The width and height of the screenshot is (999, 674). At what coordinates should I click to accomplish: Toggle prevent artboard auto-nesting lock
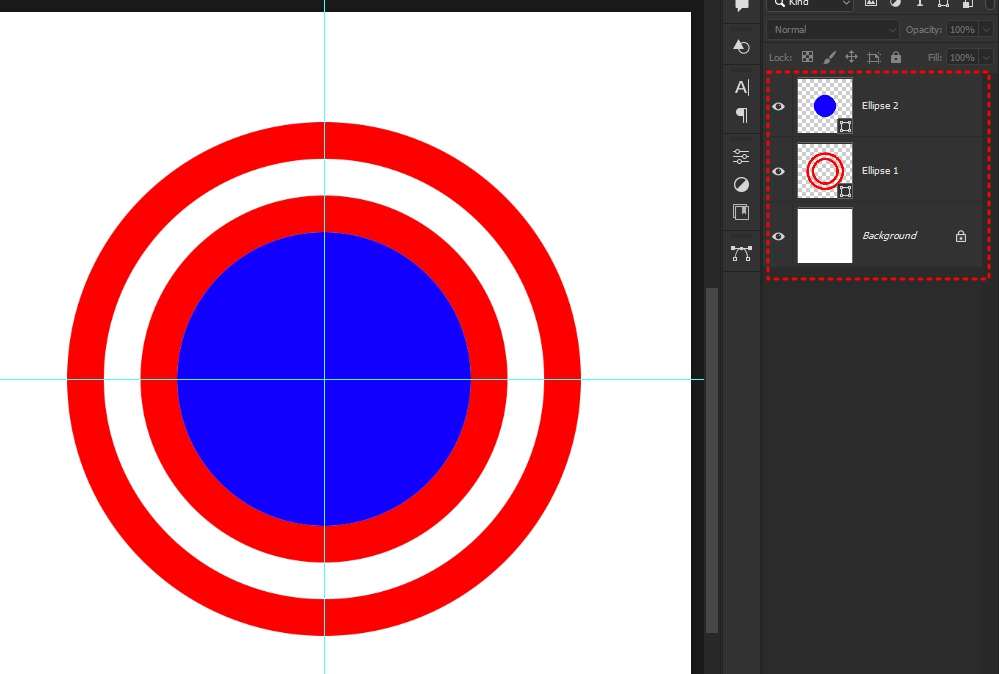[873, 57]
